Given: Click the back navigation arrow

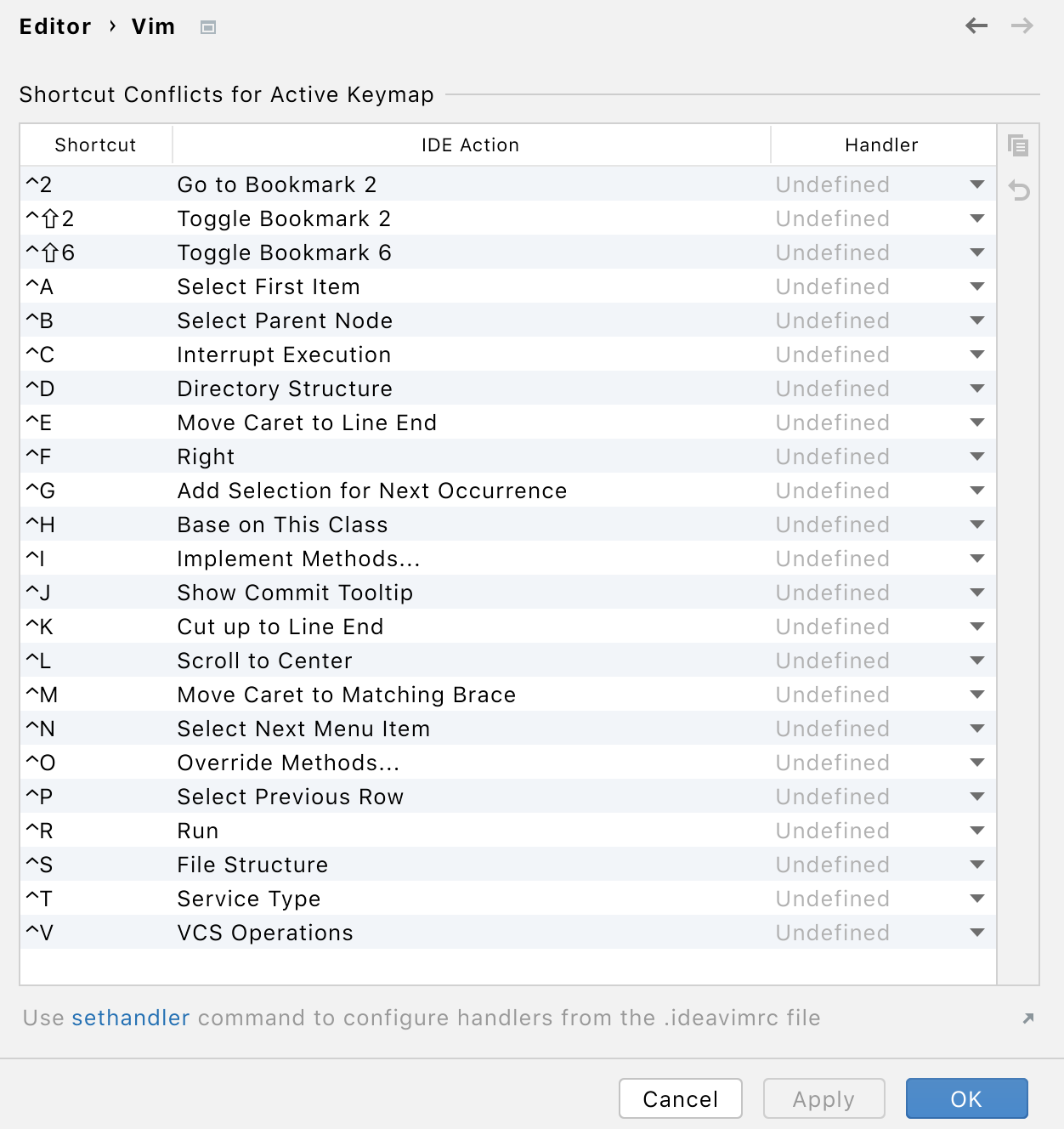Looking at the screenshot, I should [976, 26].
